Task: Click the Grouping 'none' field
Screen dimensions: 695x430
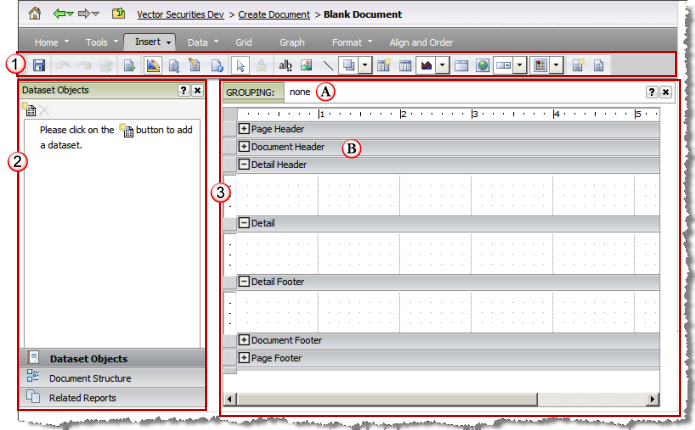Action: pos(300,92)
